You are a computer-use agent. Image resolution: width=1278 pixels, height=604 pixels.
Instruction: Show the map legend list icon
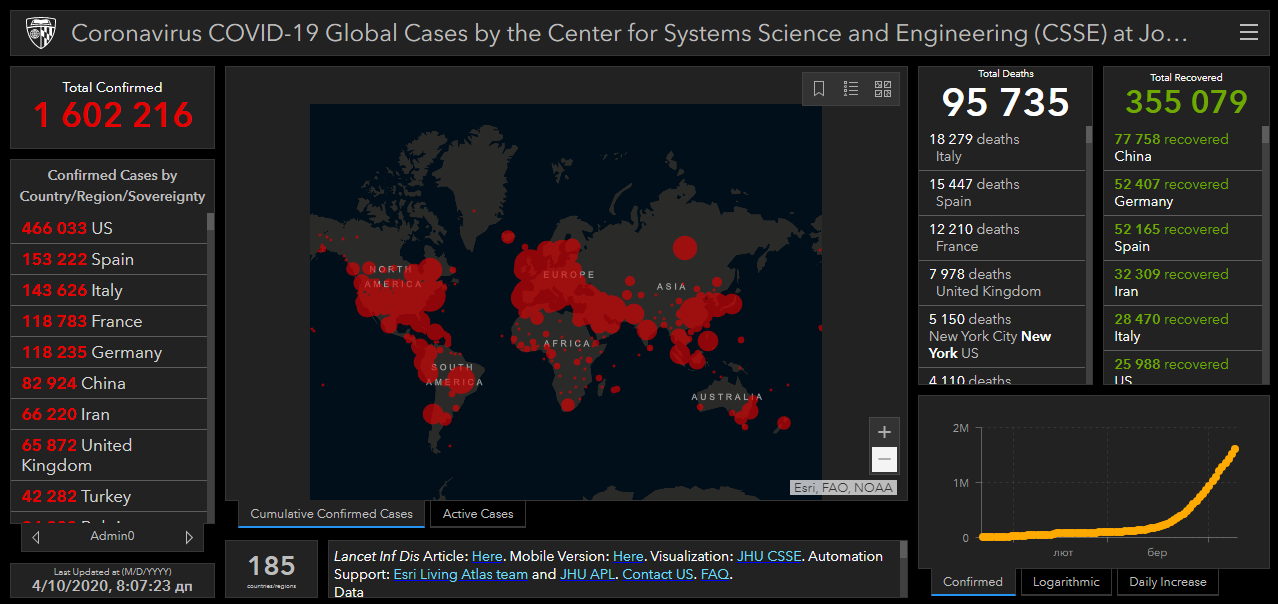click(851, 89)
